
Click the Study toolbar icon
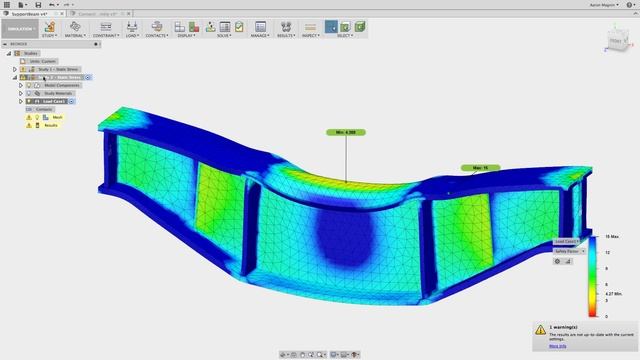tap(50, 27)
